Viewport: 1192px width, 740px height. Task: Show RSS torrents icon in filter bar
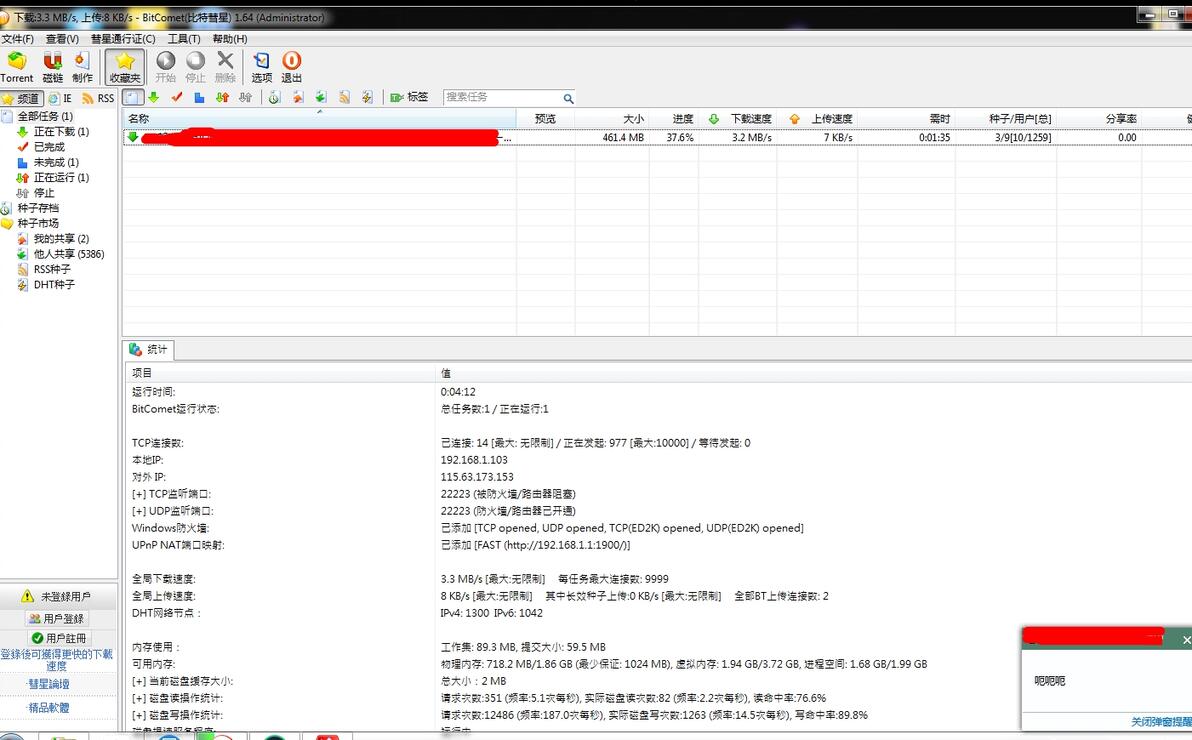click(x=344, y=97)
